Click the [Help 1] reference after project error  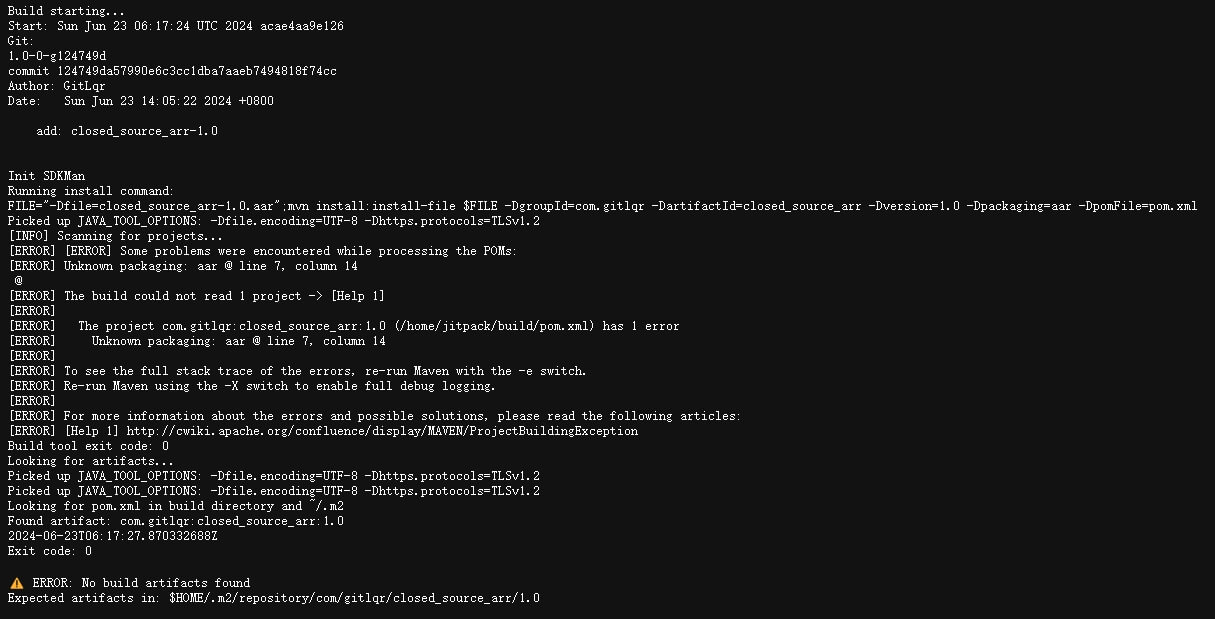coord(357,296)
